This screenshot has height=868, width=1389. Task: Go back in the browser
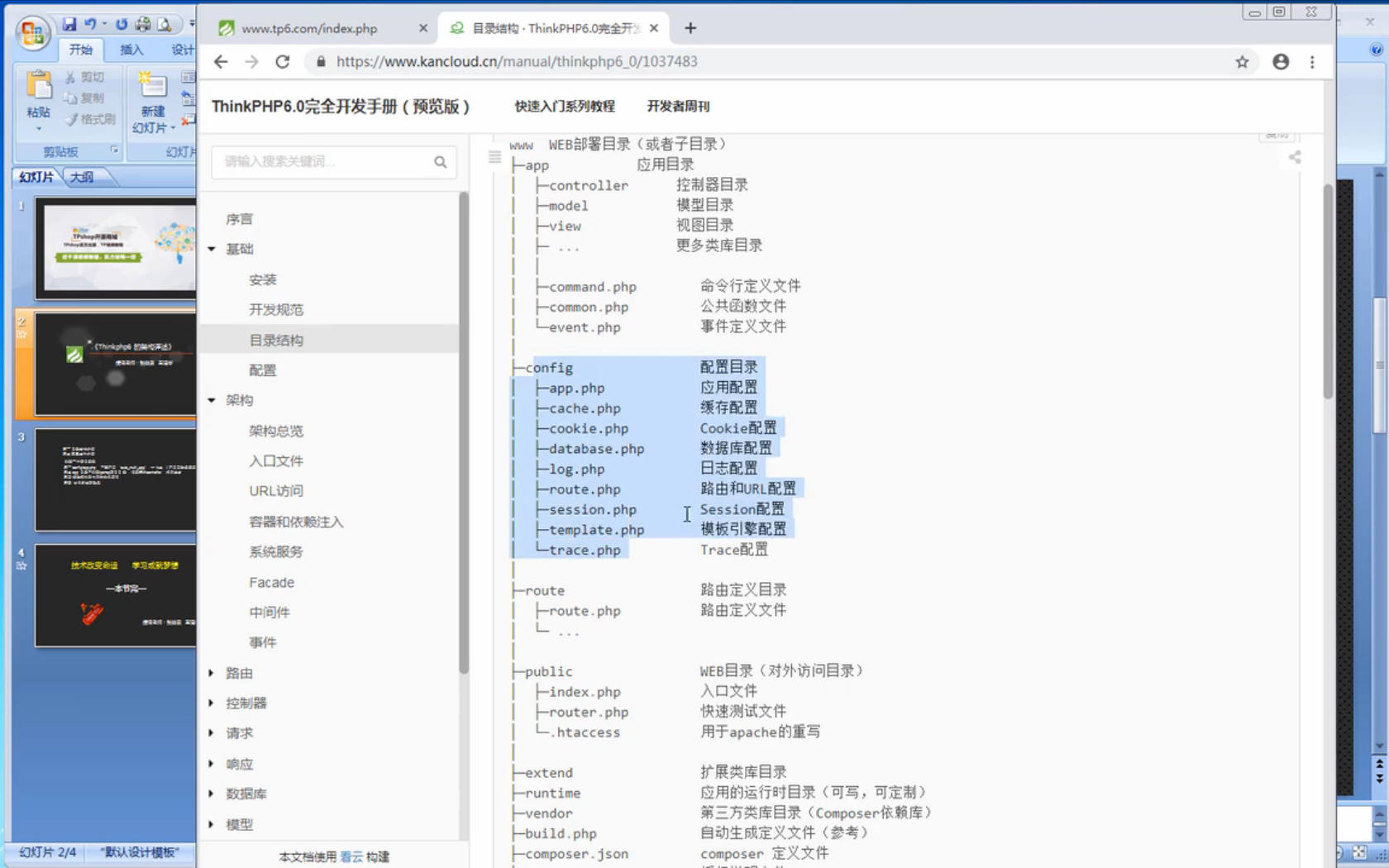[221, 62]
